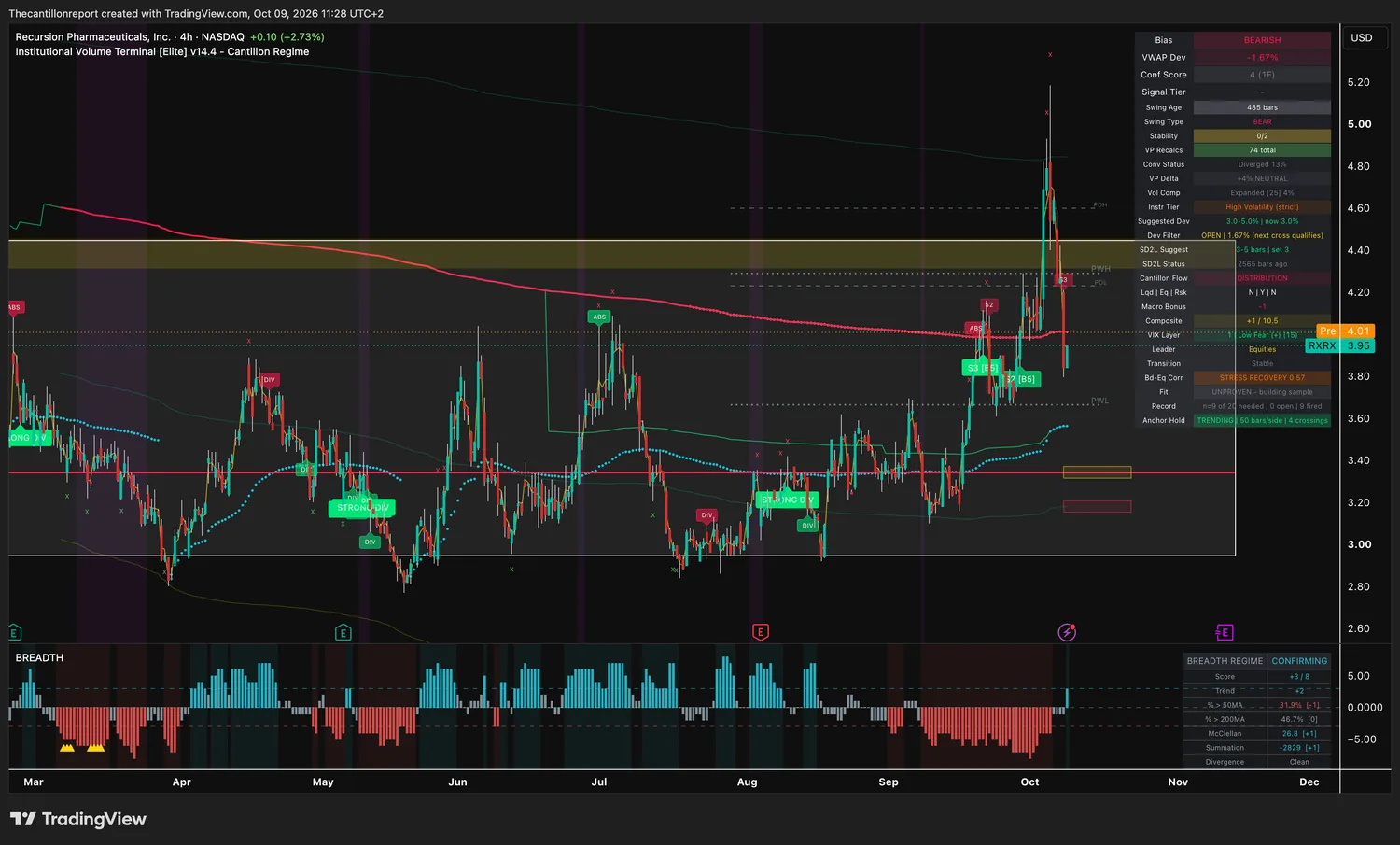Viewport: 1400px width, 845px height.
Task: Click the red DIV label in mid-April
Action: tap(269, 379)
